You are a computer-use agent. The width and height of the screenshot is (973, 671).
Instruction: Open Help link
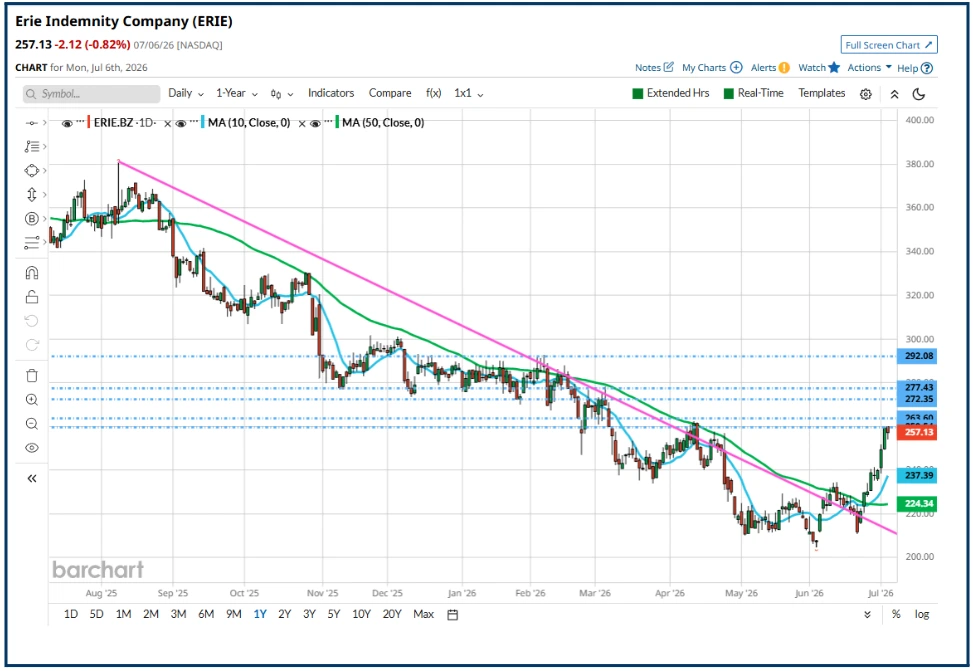[x=915, y=68]
